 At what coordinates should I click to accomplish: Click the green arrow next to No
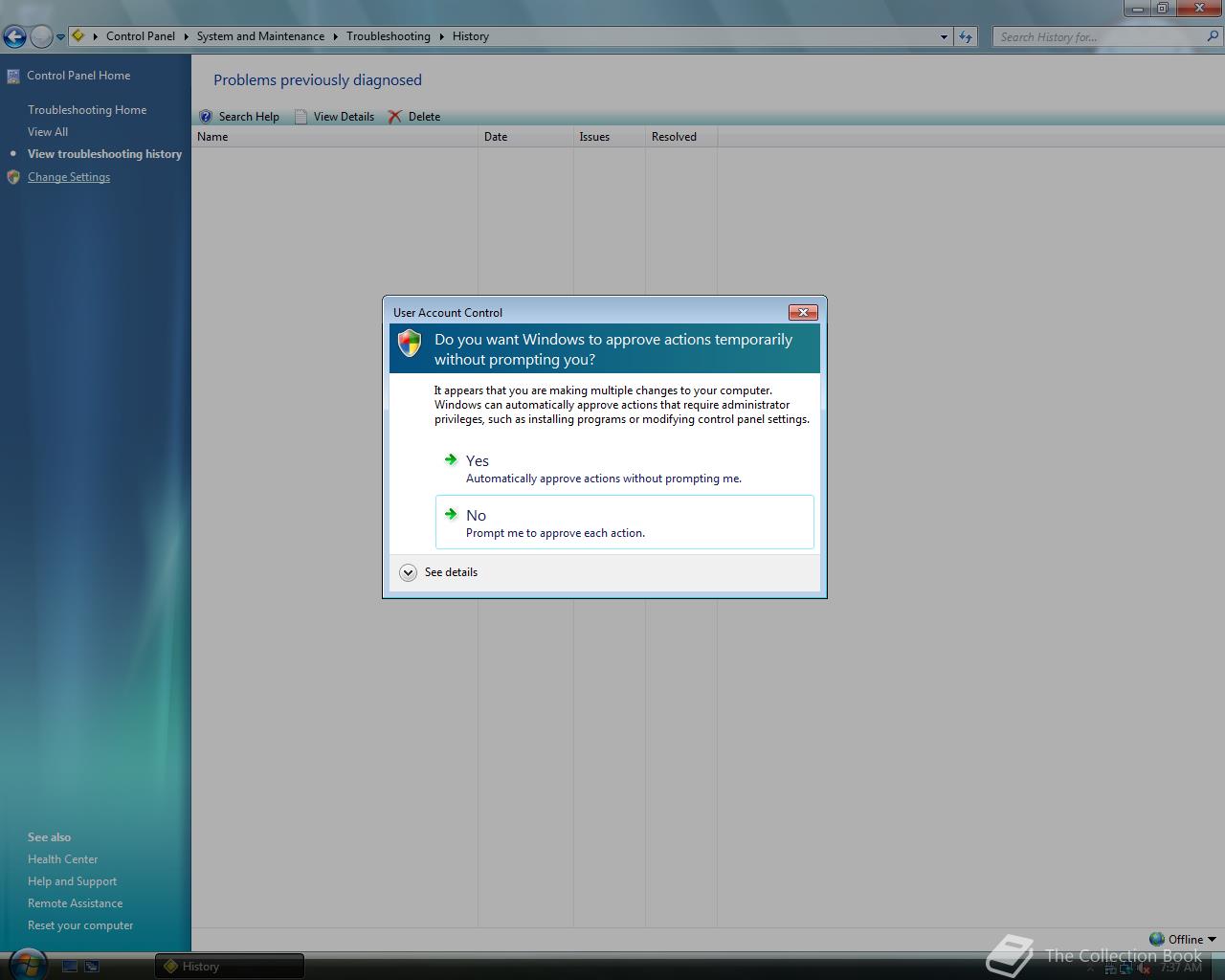point(451,514)
